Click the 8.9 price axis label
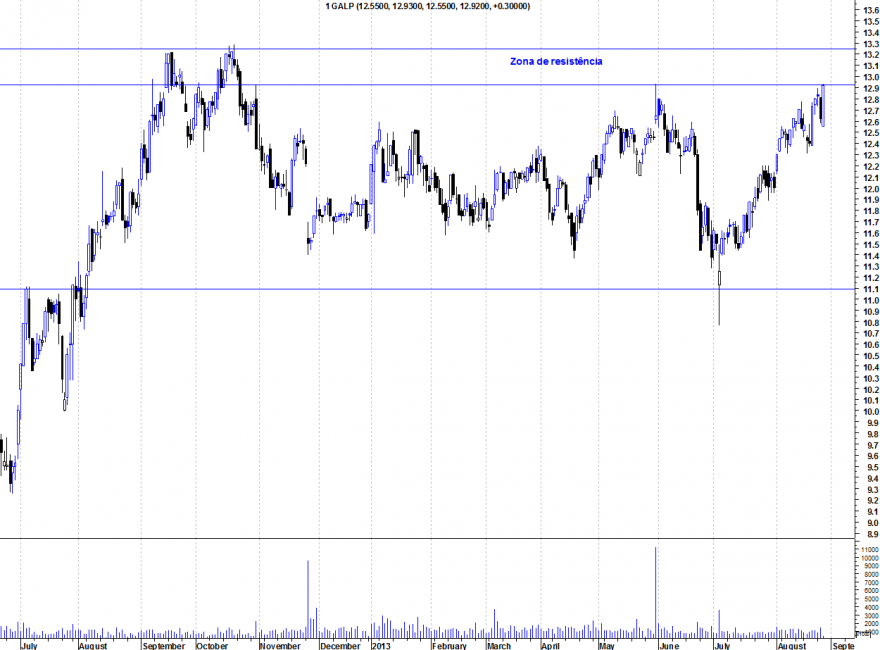880x650 pixels. coord(871,534)
